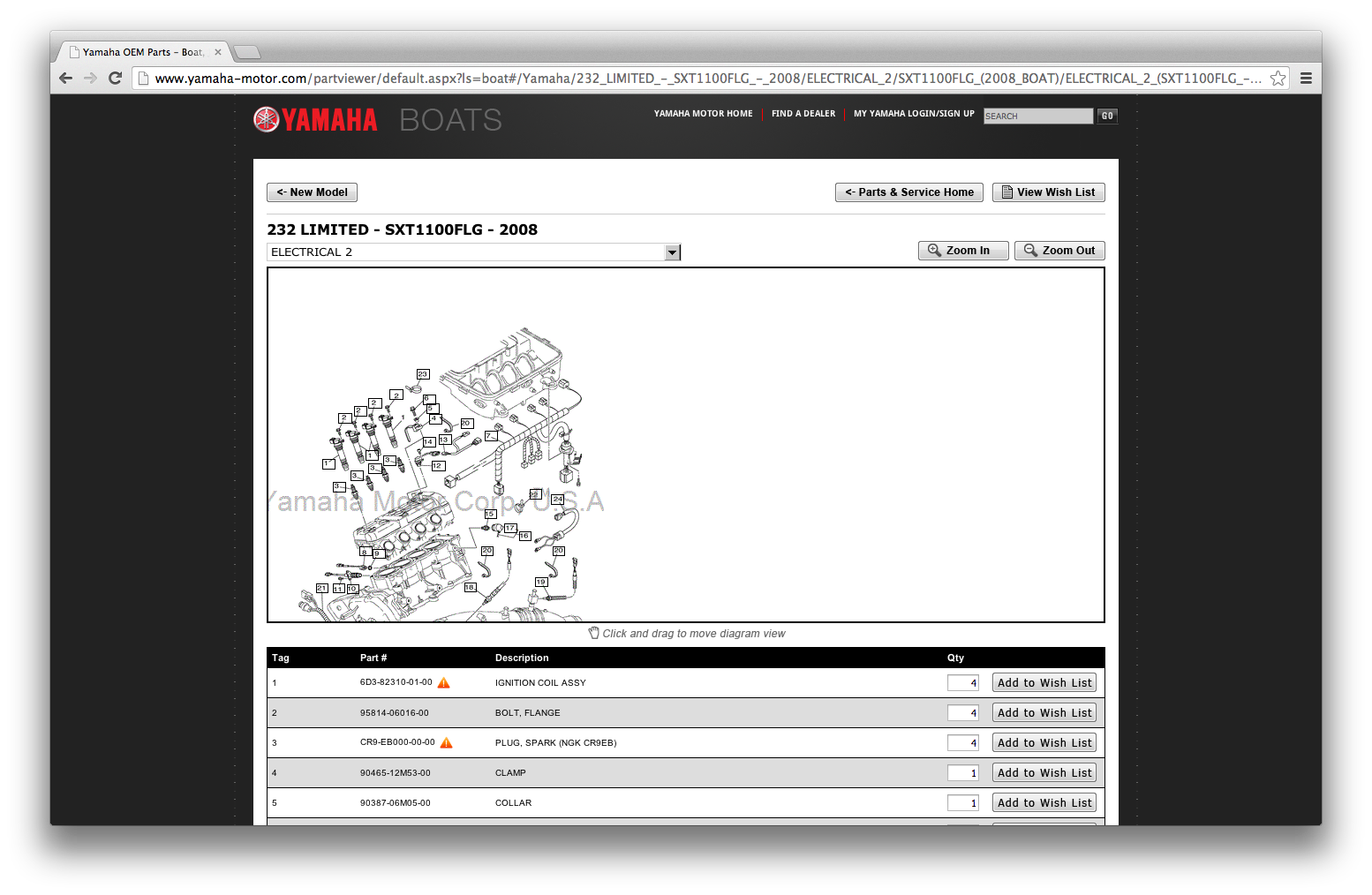Screen dimensions: 1372x895
Task: Click warning icon beside spark plug part
Action: coord(447,743)
